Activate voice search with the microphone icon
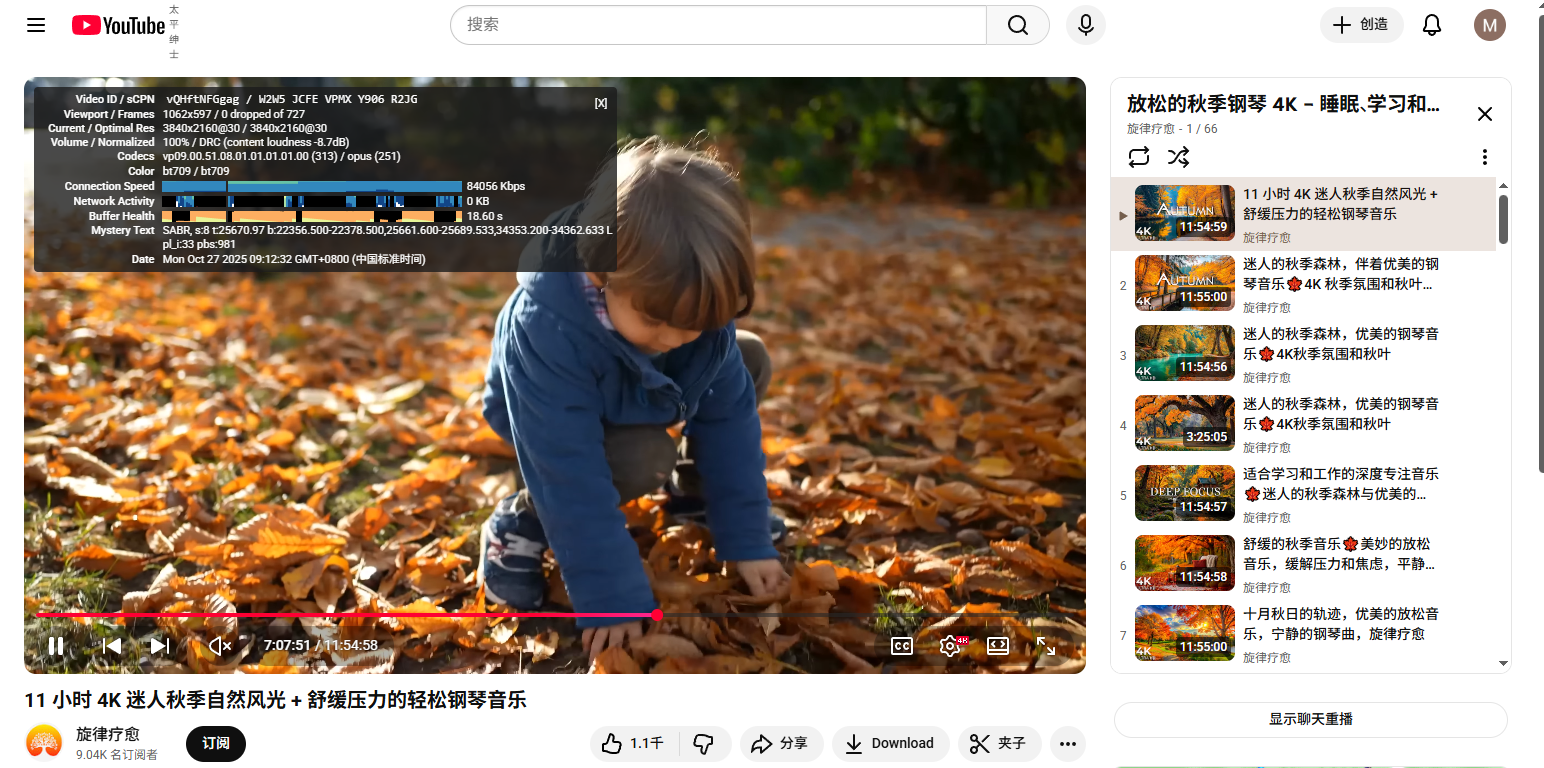Image resolution: width=1544 pixels, height=768 pixels. point(1085,25)
